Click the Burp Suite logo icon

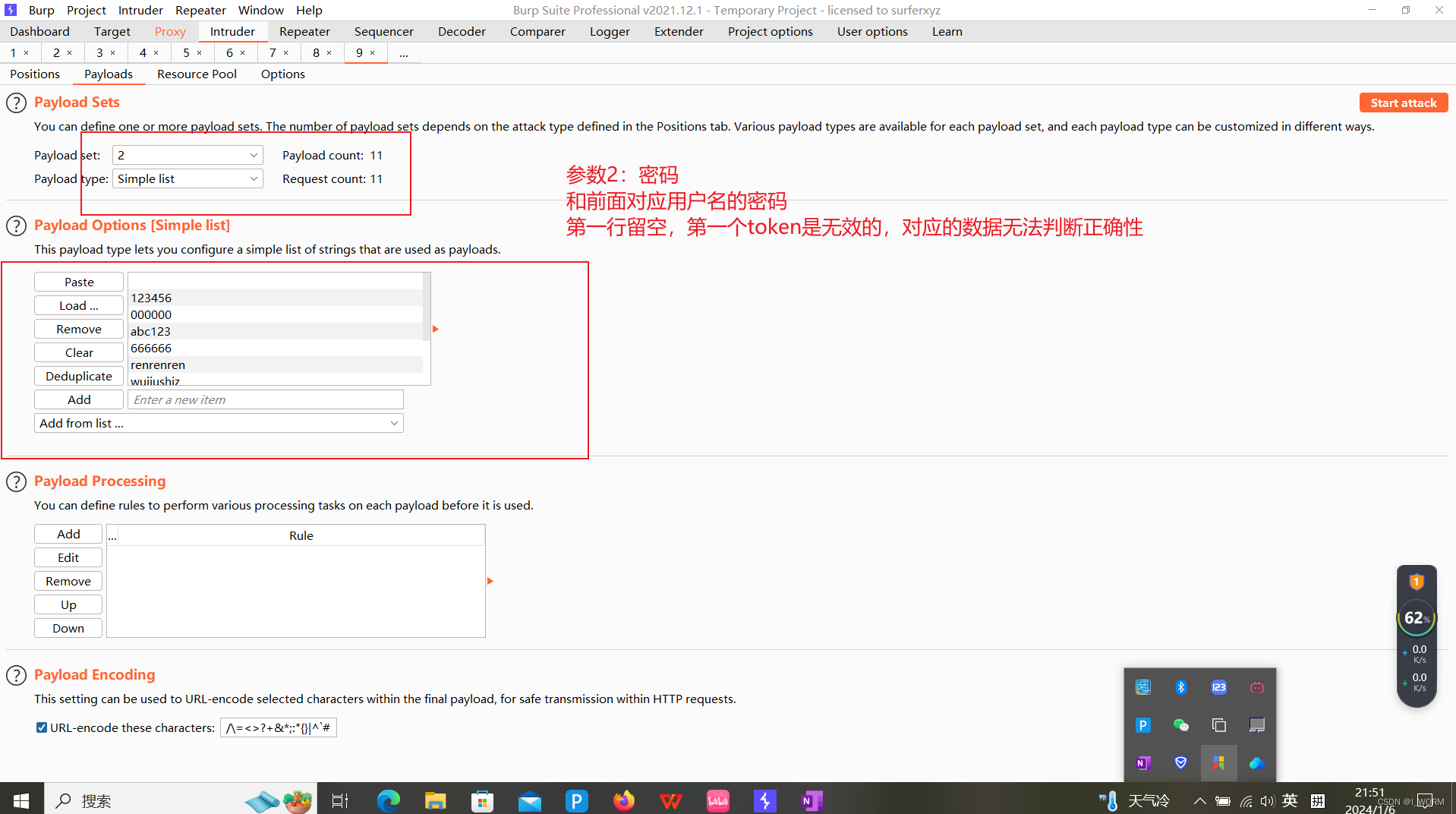coord(11,10)
